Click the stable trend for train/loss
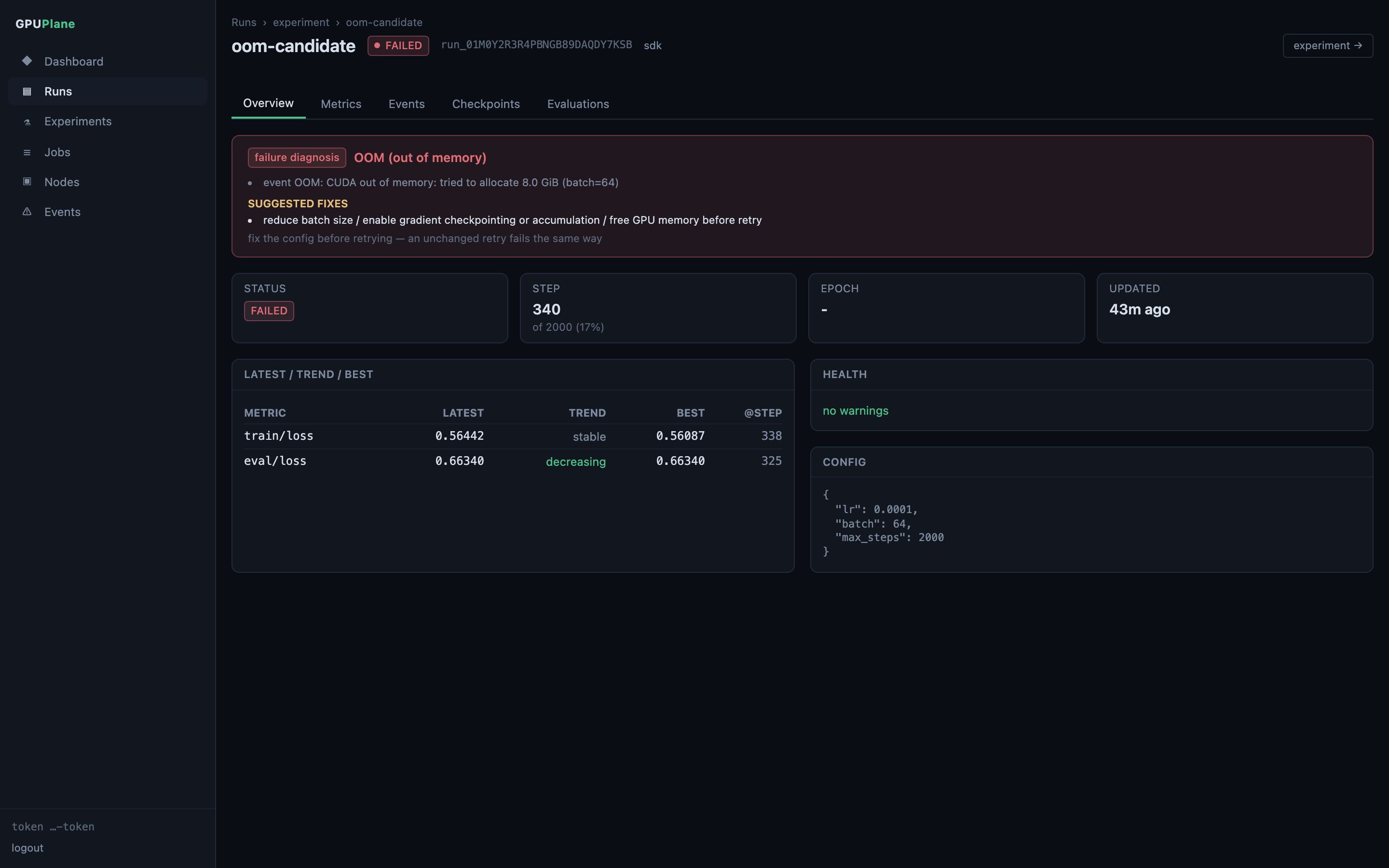This screenshot has height=868, width=1389. (589, 437)
